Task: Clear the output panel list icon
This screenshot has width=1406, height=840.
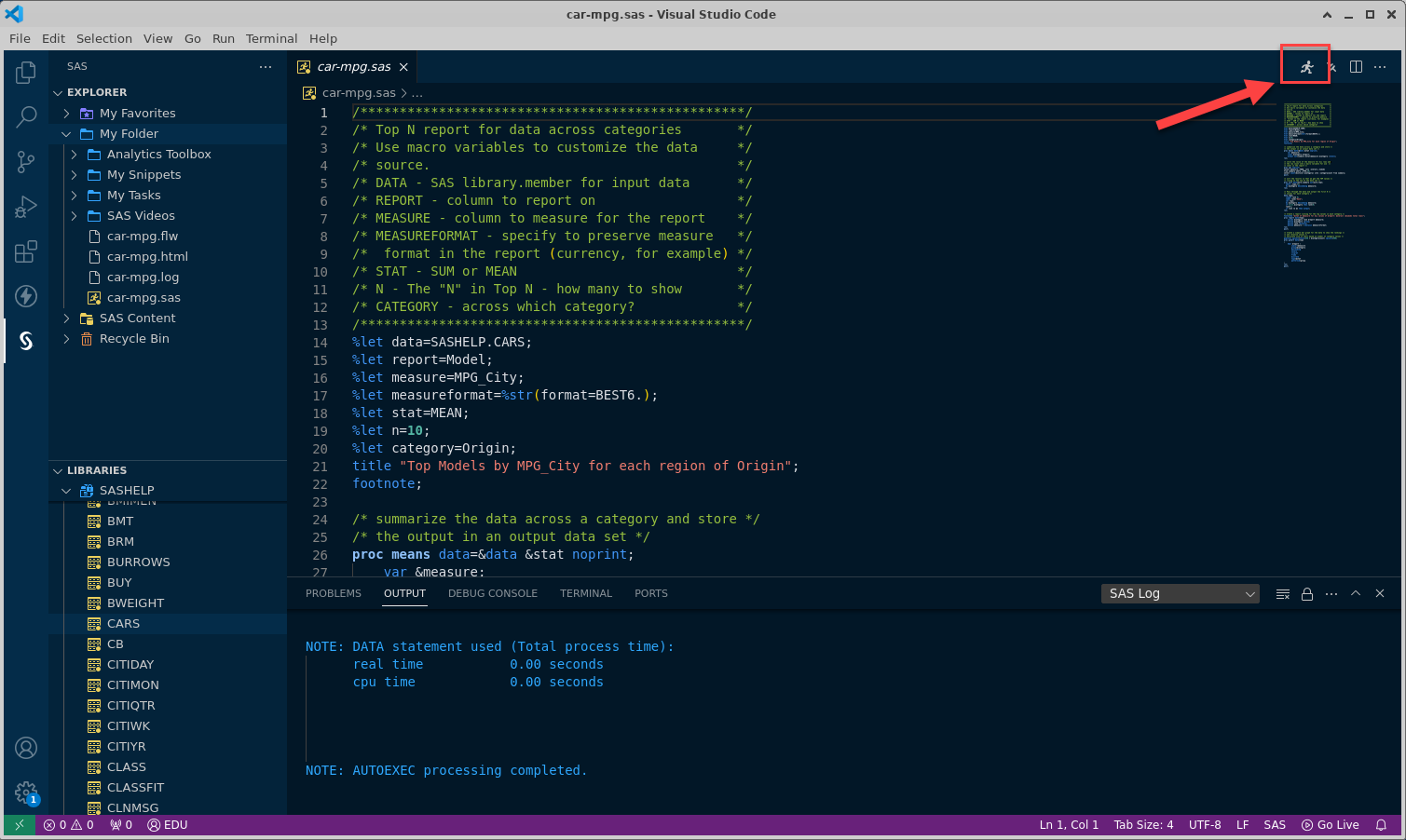Action: [1283, 594]
